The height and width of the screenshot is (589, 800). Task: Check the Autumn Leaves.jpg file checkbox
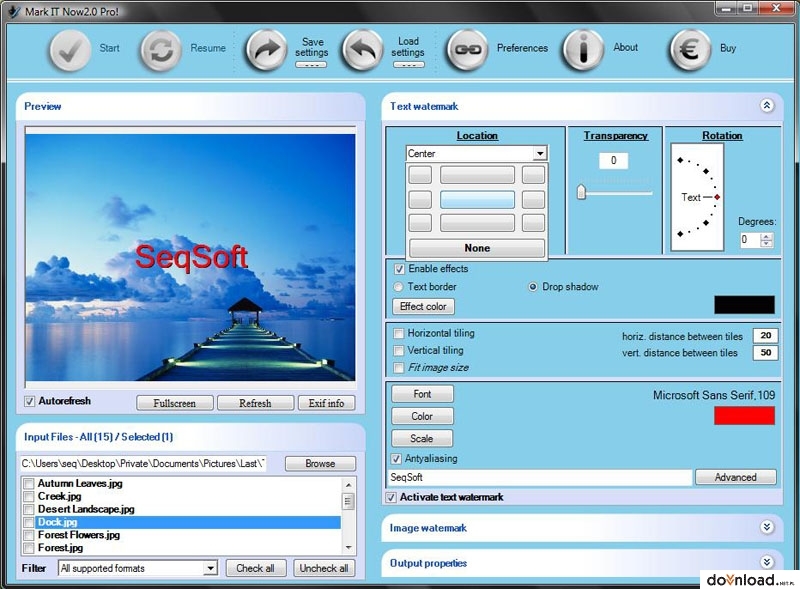(29, 483)
